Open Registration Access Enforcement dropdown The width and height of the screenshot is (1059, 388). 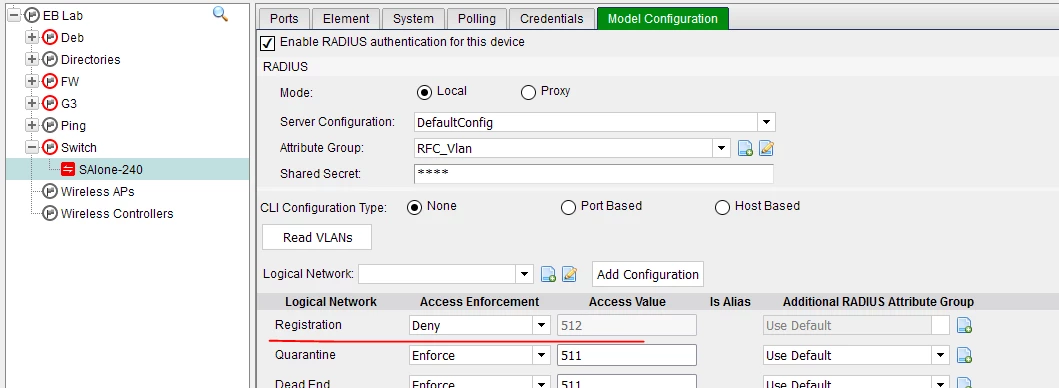click(541, 325)
